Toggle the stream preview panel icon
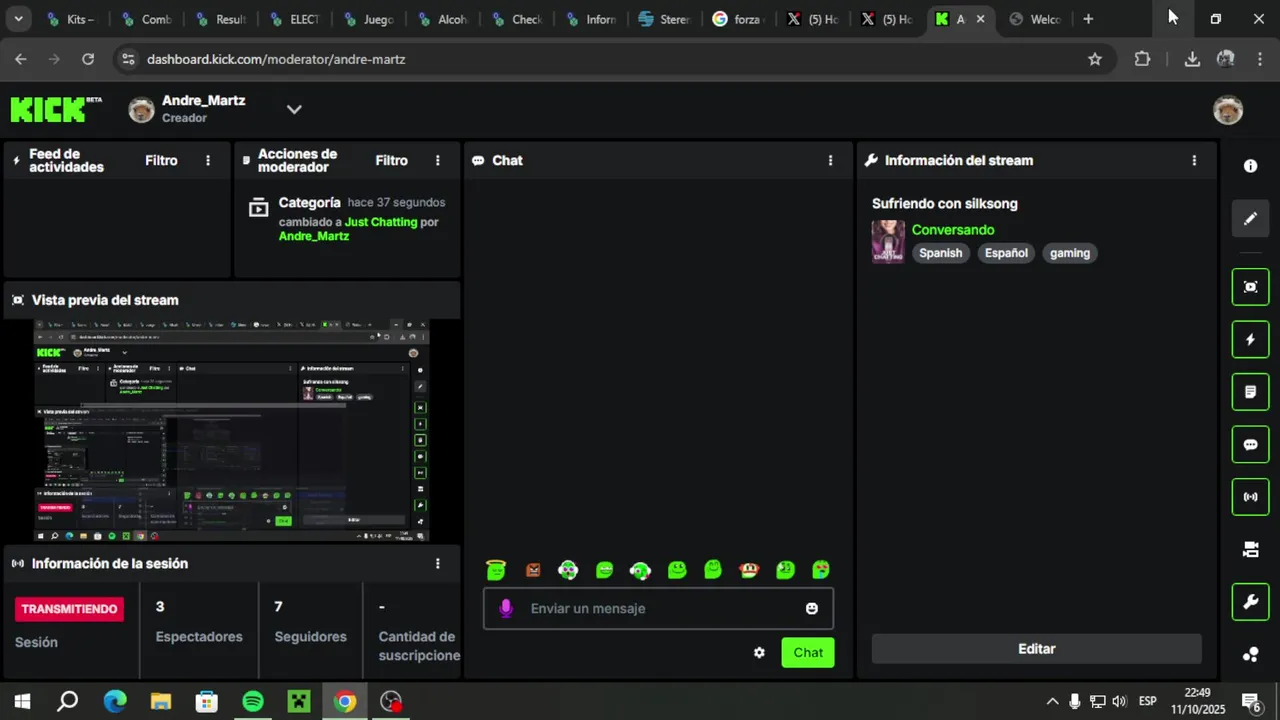Viewport: 1280px width, 720px height. 1250,287
